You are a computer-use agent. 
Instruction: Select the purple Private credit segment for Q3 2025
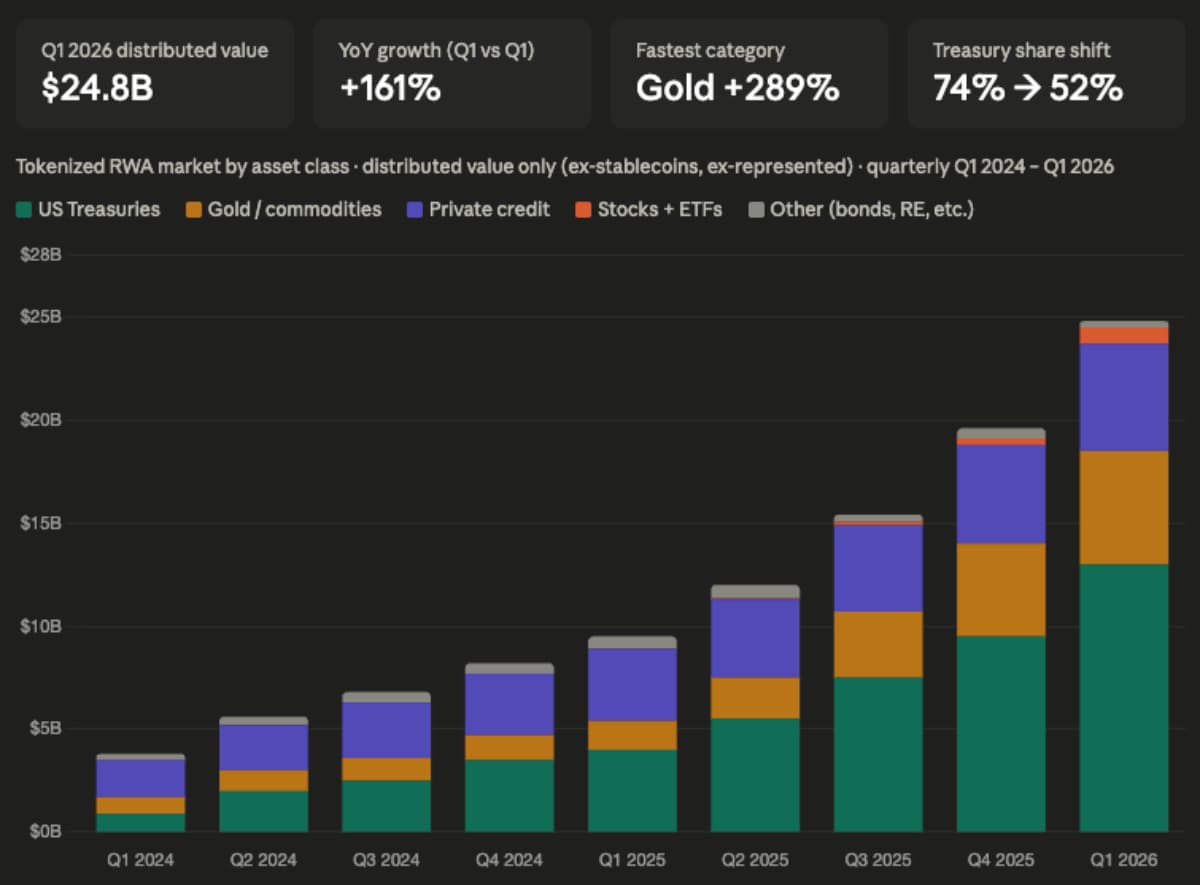tap(878, 568)
